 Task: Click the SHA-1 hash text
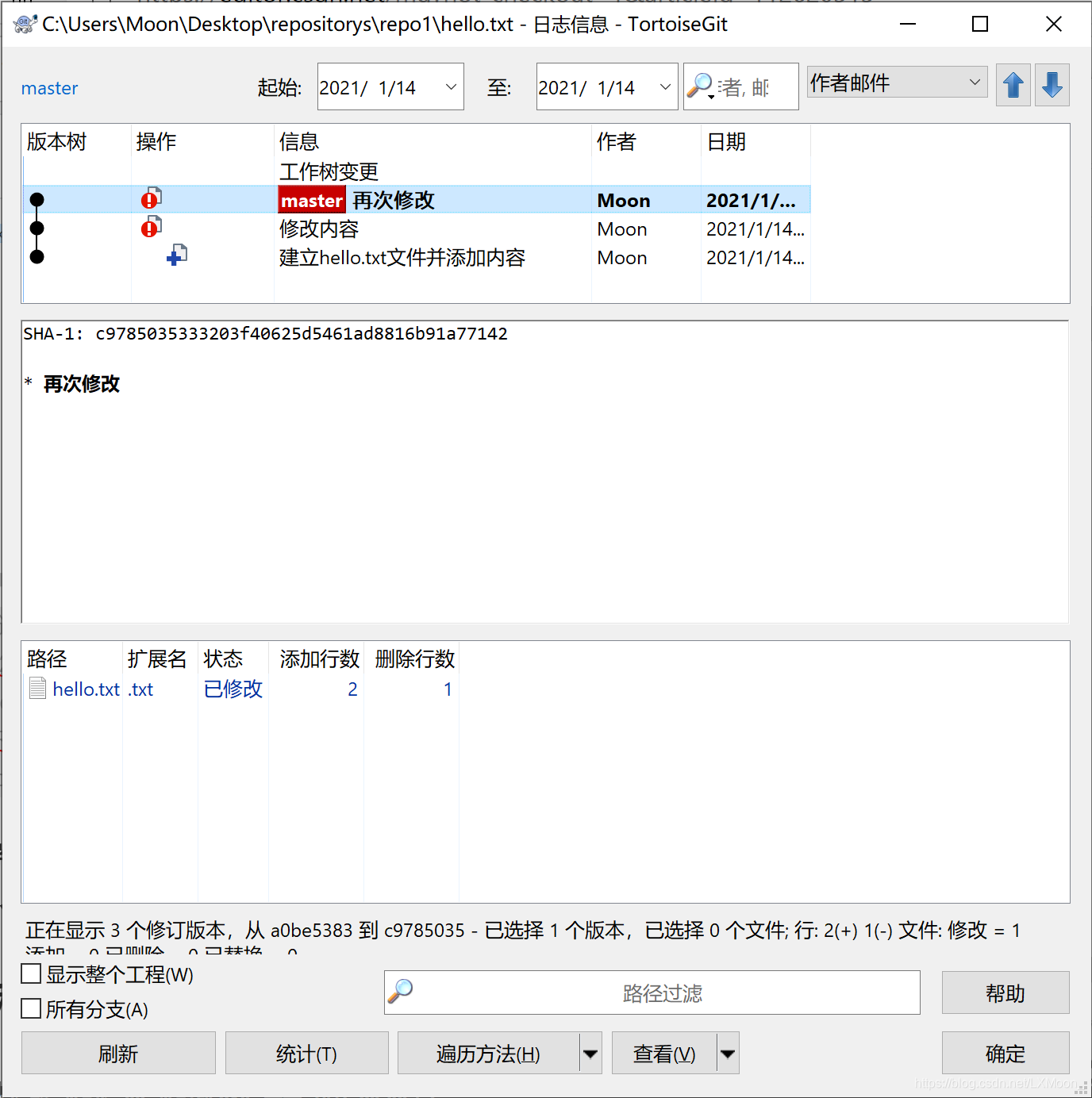[x=302, y=333]
